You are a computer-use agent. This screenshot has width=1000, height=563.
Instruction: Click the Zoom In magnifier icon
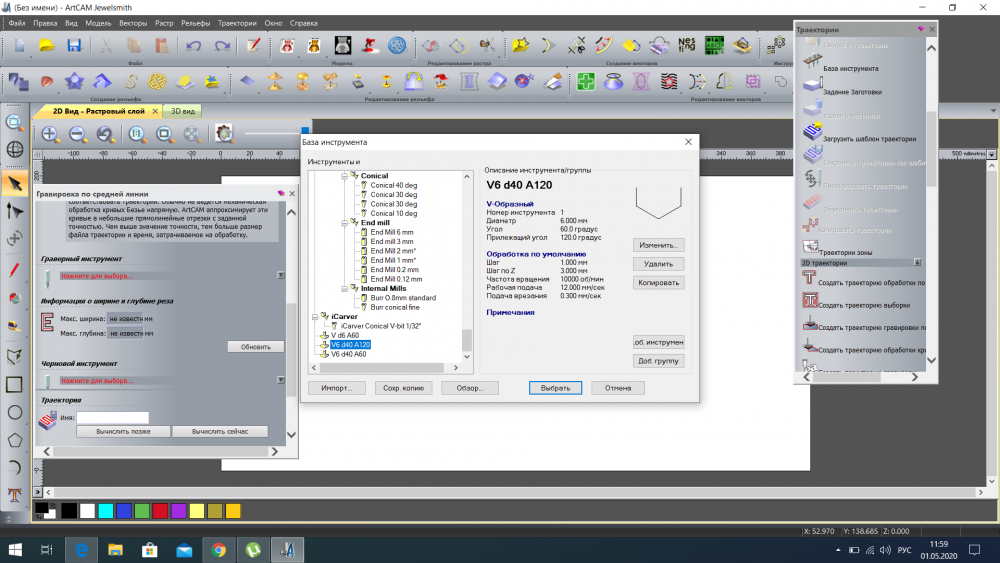(49, 133)
